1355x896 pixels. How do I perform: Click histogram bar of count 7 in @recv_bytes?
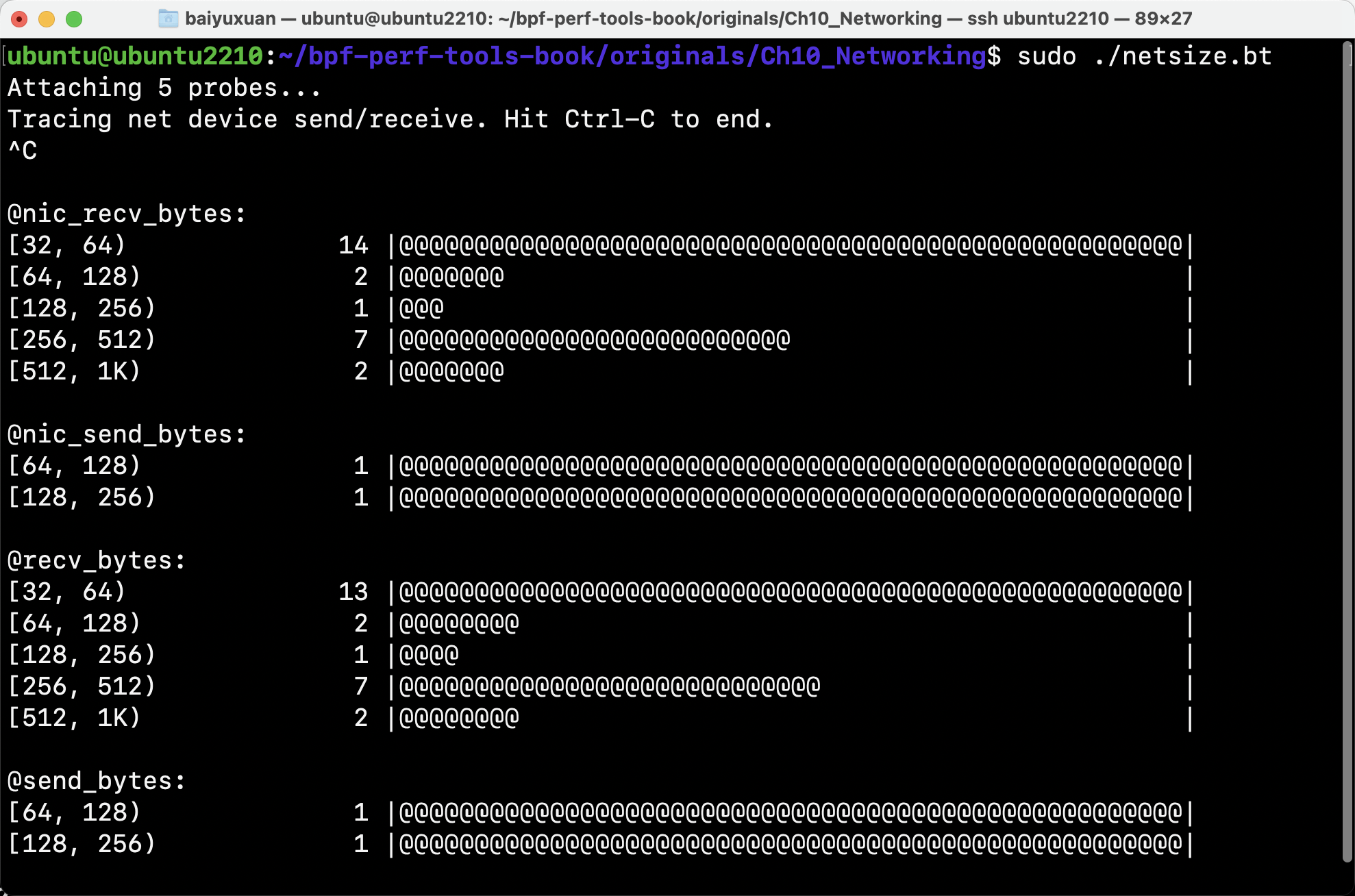click(x=610, y=686)
